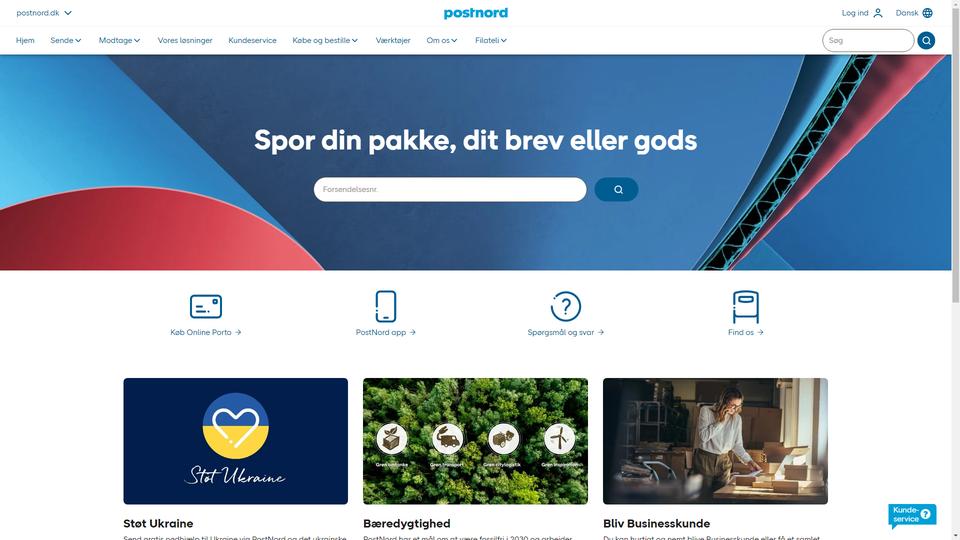The height and width of the screenshot is (540, 960).
Task: Click the site search magnifier icon
Action: [x=926, y=40]
